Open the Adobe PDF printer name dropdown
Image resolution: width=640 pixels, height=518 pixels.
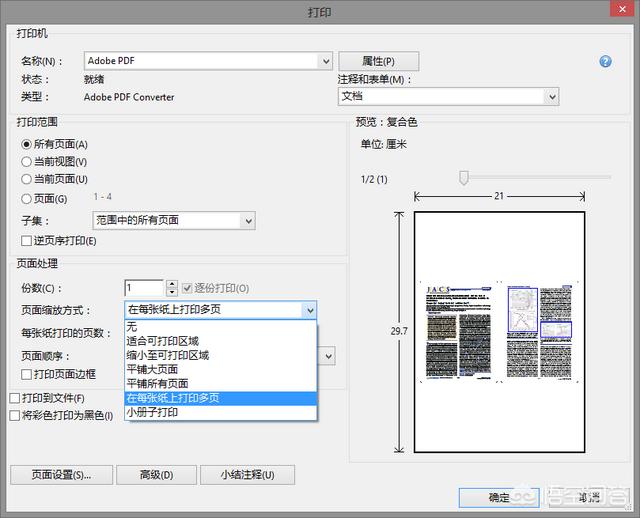208,61
